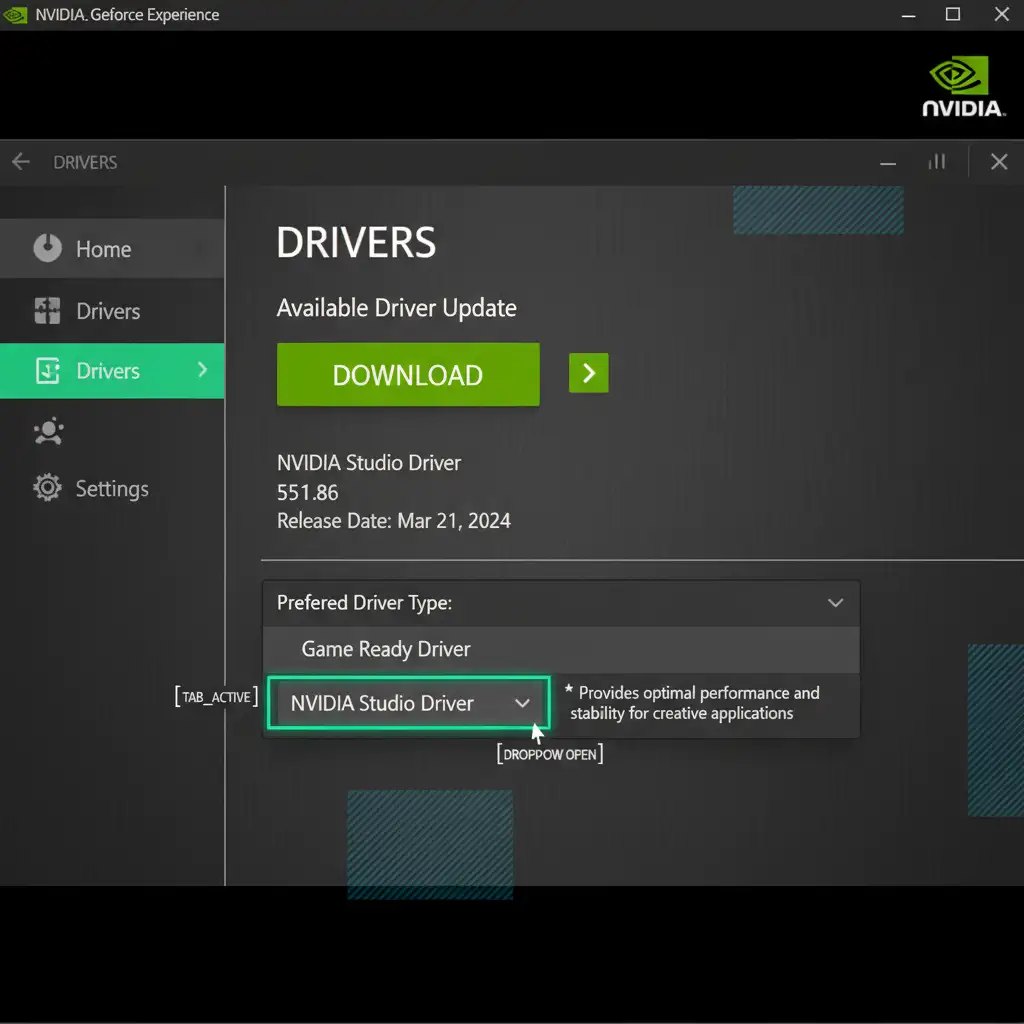
Task: Minimize the inner DRIVERS panel
Action: [x=889, y=162]
